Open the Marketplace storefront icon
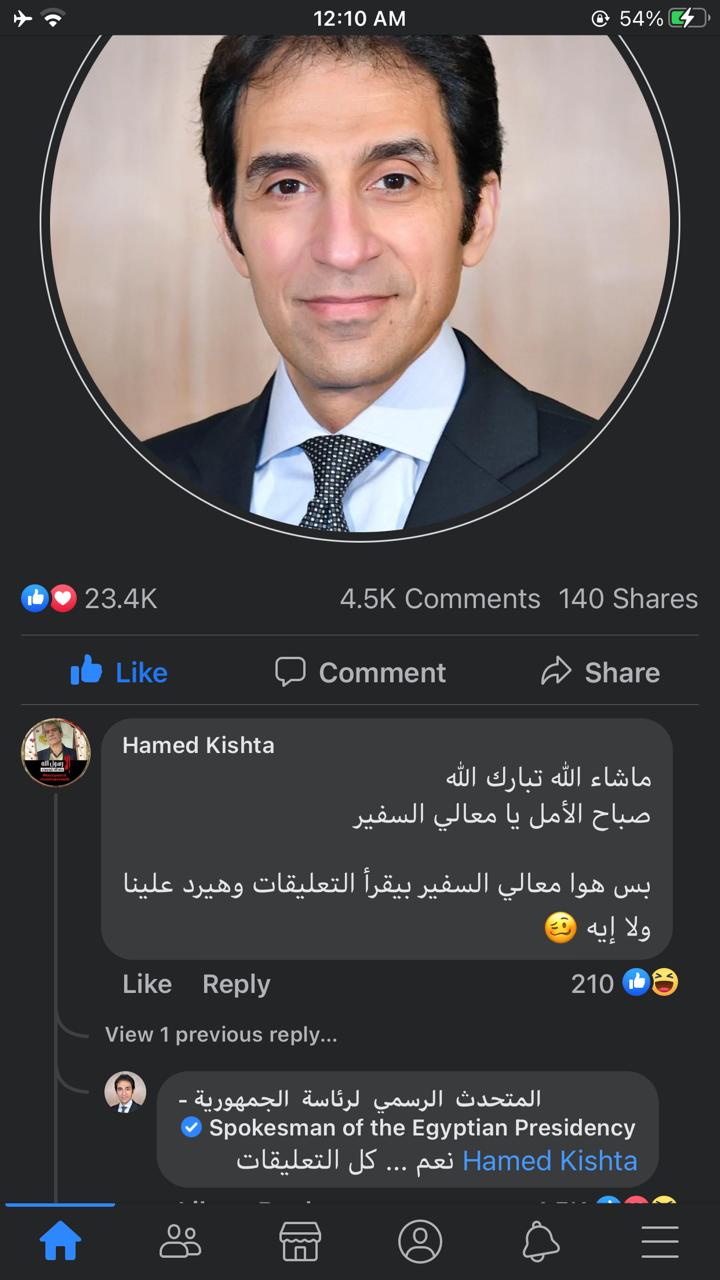 click(300, 1242)
